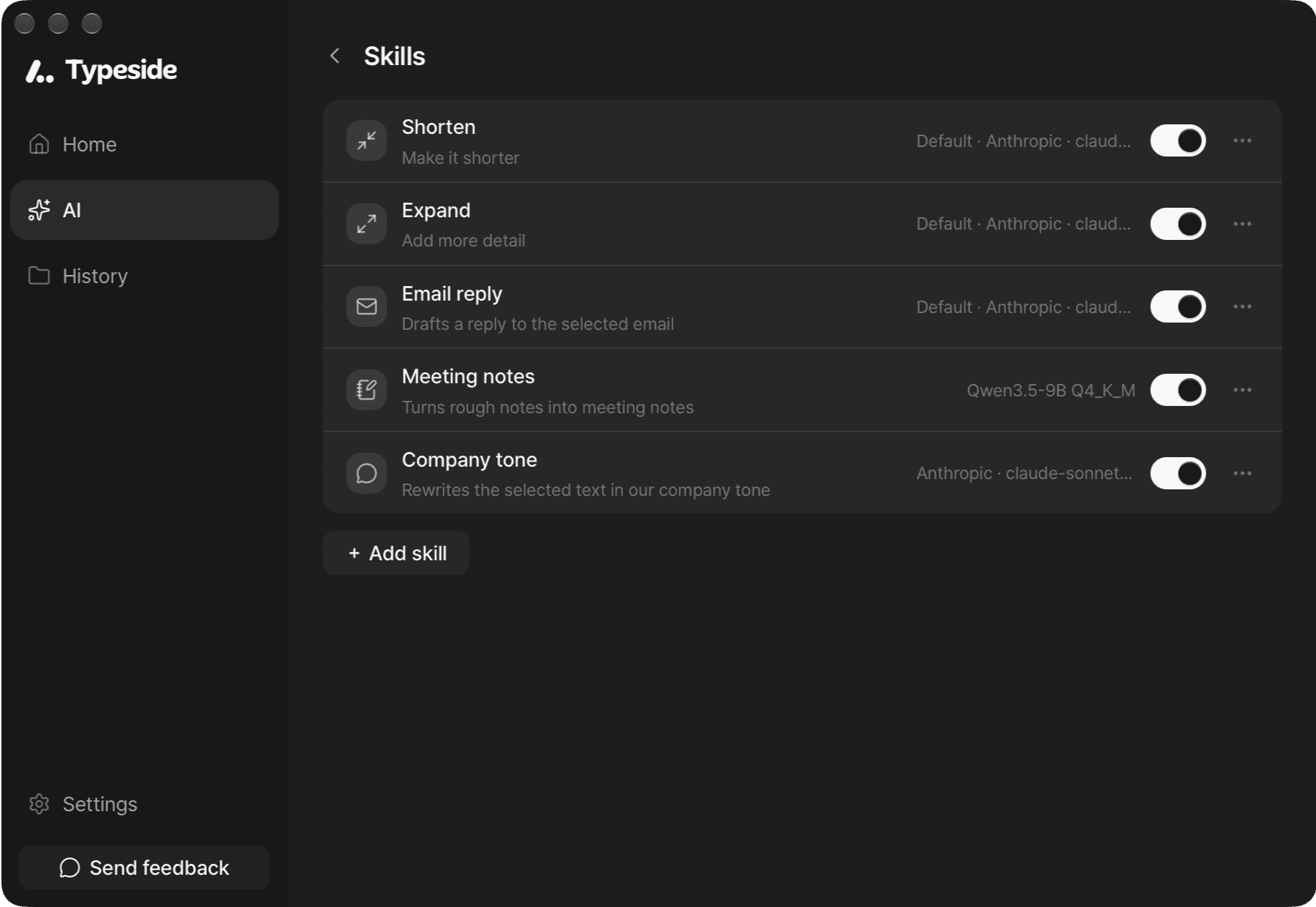Disable the Shorten skill toggle
Image resolution: width=1316 pixels, height=907 pixels.
(x=1178, y=140)
